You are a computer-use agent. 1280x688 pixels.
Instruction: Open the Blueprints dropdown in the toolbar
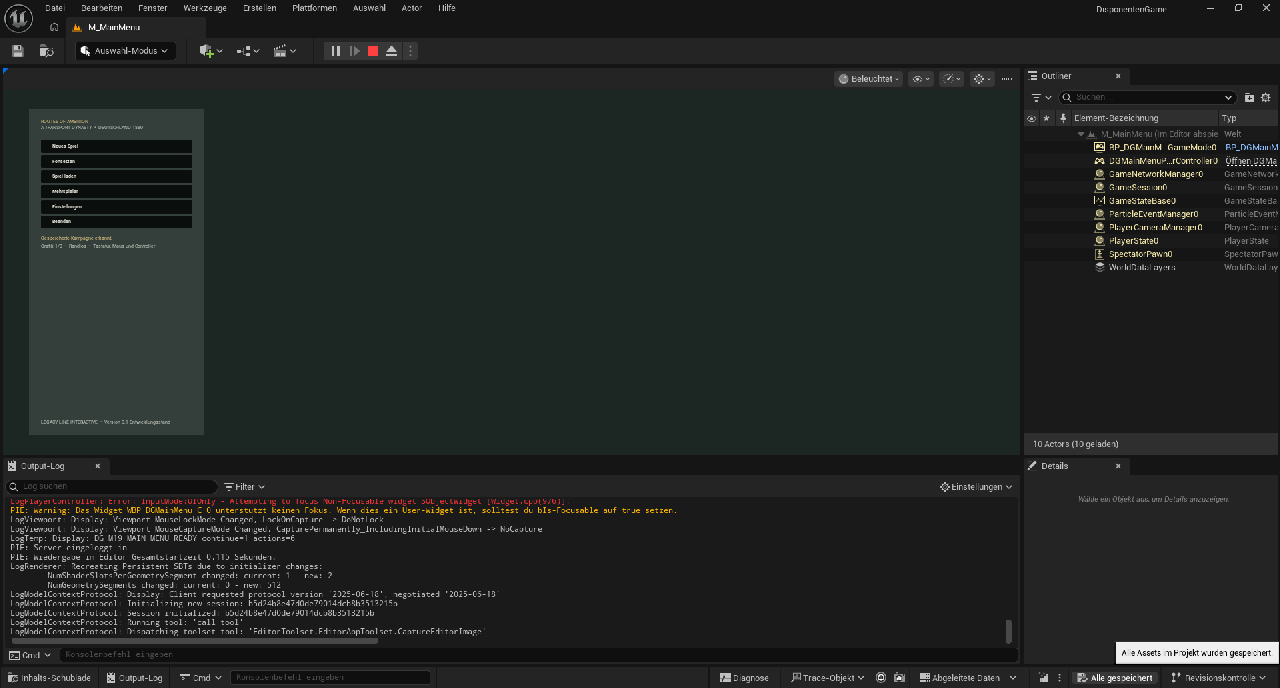[248, 51]
